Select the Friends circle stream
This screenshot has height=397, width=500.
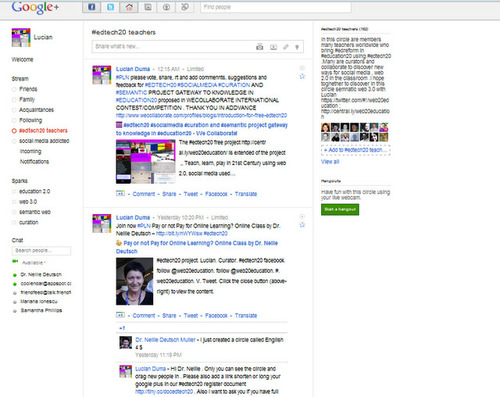28,89
